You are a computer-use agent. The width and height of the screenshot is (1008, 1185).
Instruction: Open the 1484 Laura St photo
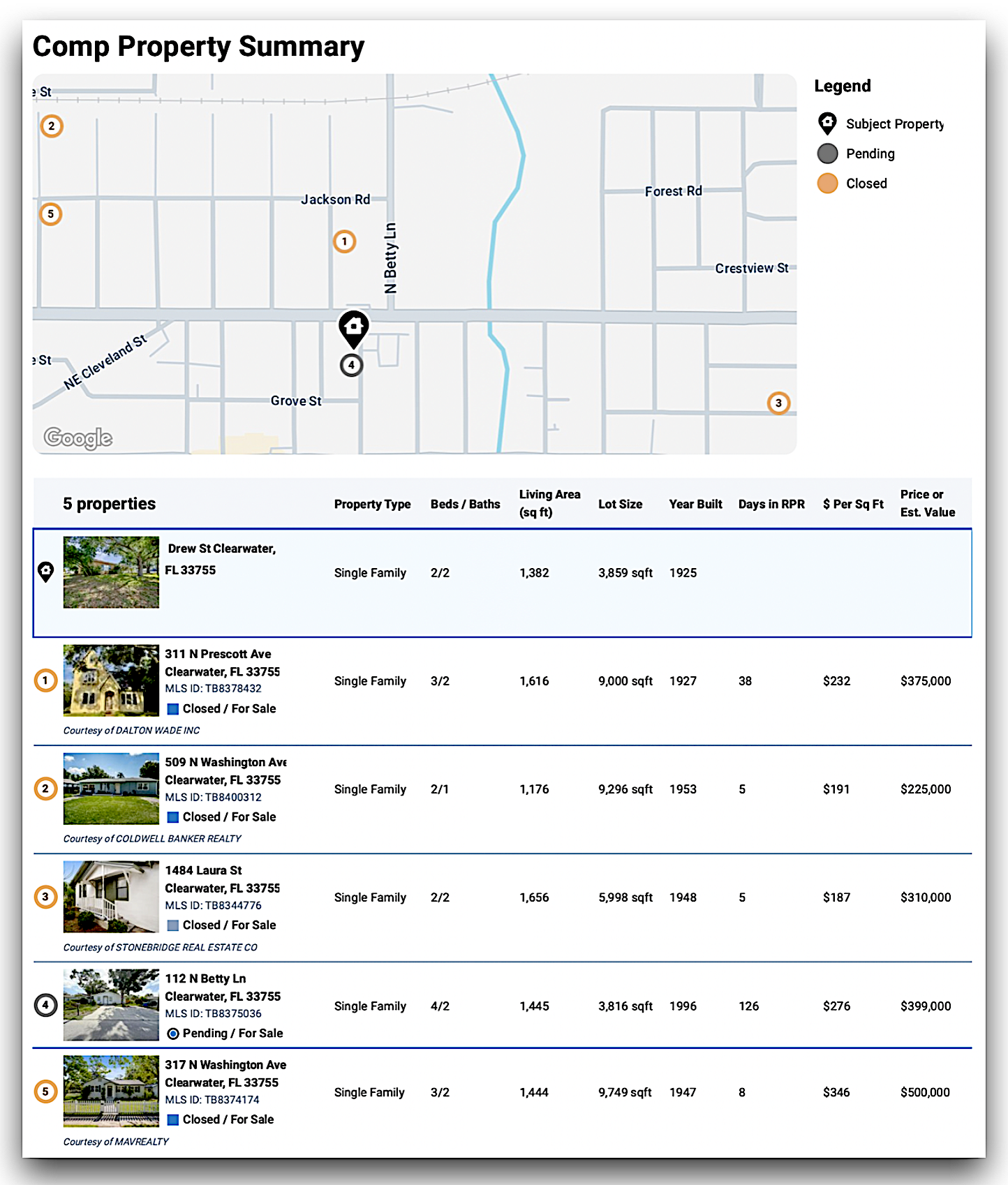tap(111, 897)
